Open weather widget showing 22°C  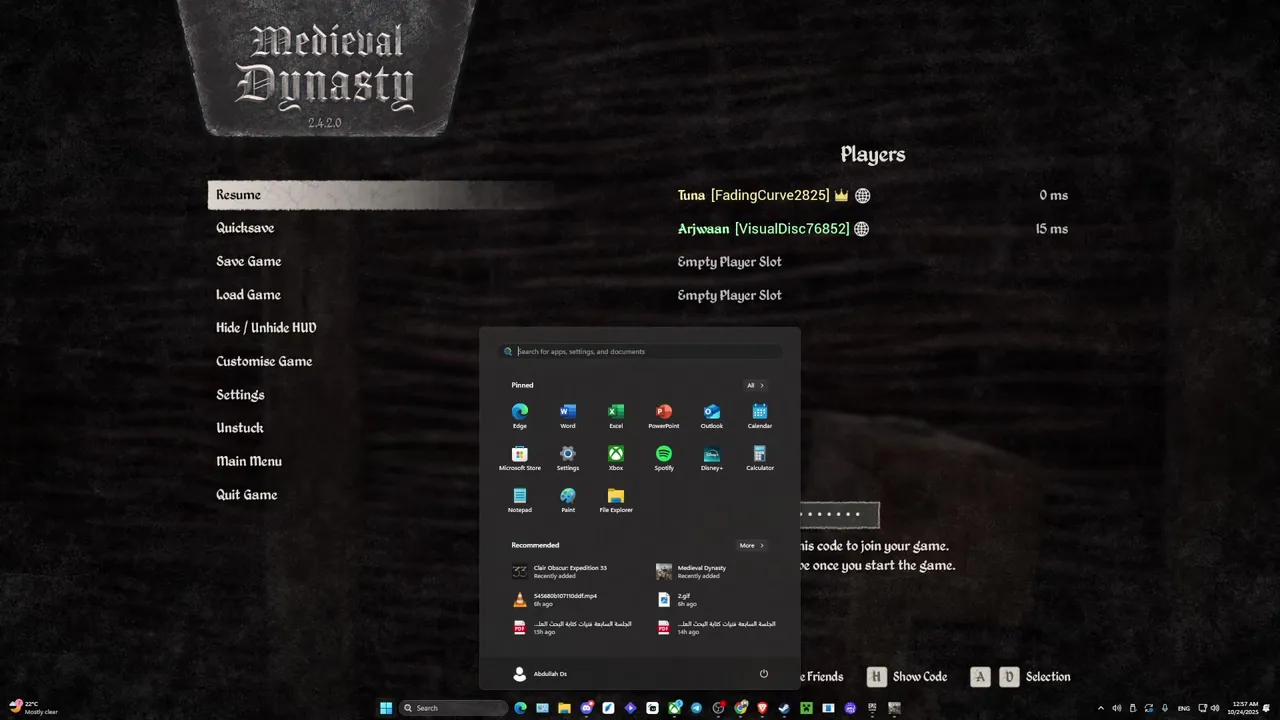pyautogui.click(x=34, y=708)
